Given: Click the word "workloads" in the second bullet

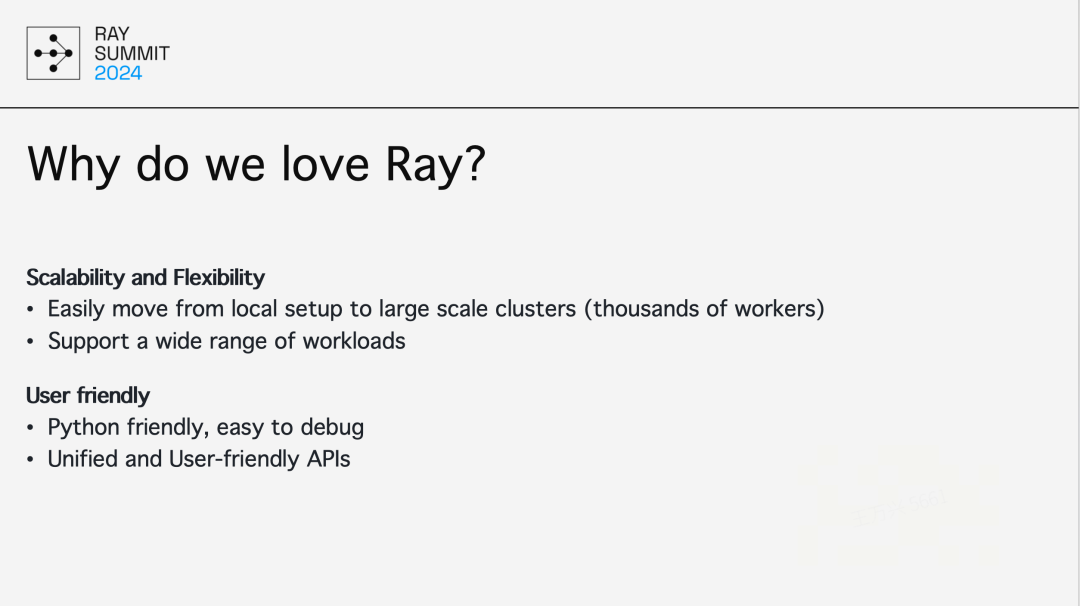Looking at the screenshot, I should pyautogui.click(x=354, y=341).
